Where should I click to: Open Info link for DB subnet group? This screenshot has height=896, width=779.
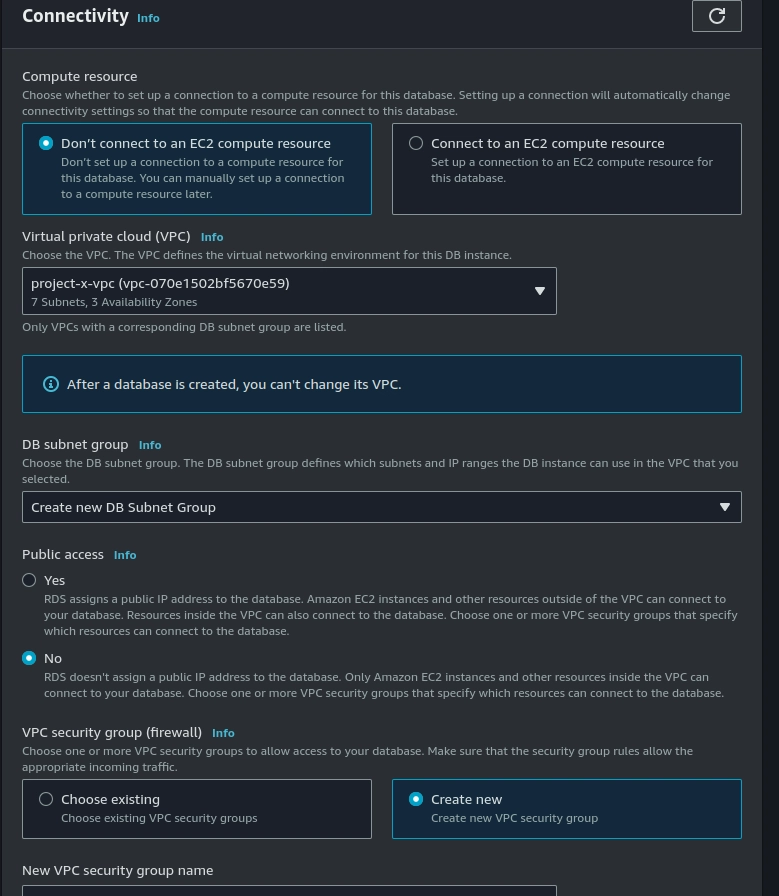point(150,445)
